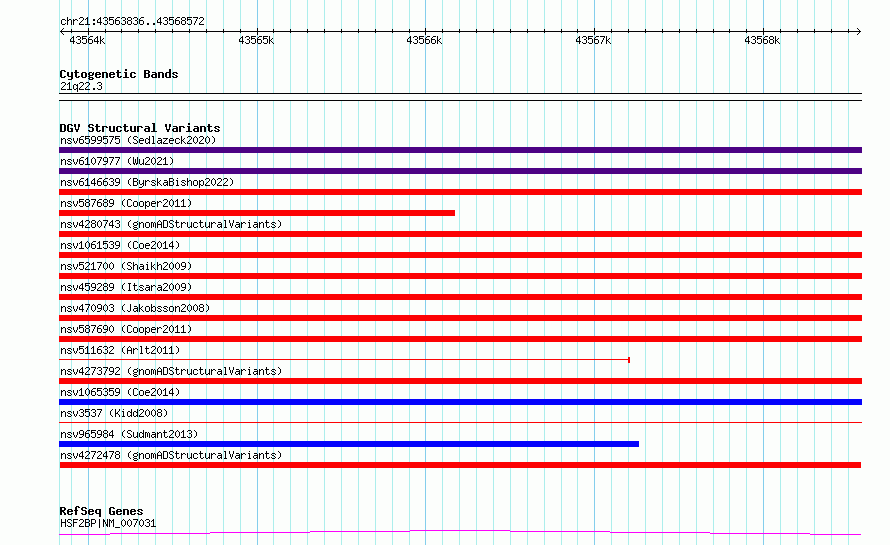
Task: Click the red bar under nsv587690
Action: 460,339
